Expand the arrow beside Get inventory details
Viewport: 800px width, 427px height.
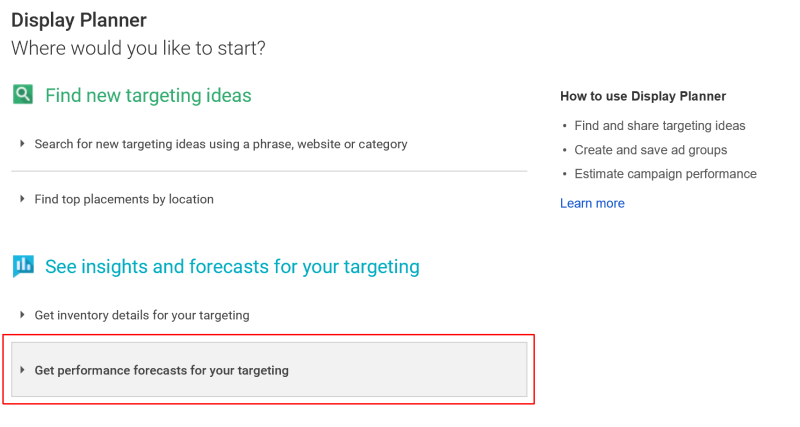(x=22, y=315)
